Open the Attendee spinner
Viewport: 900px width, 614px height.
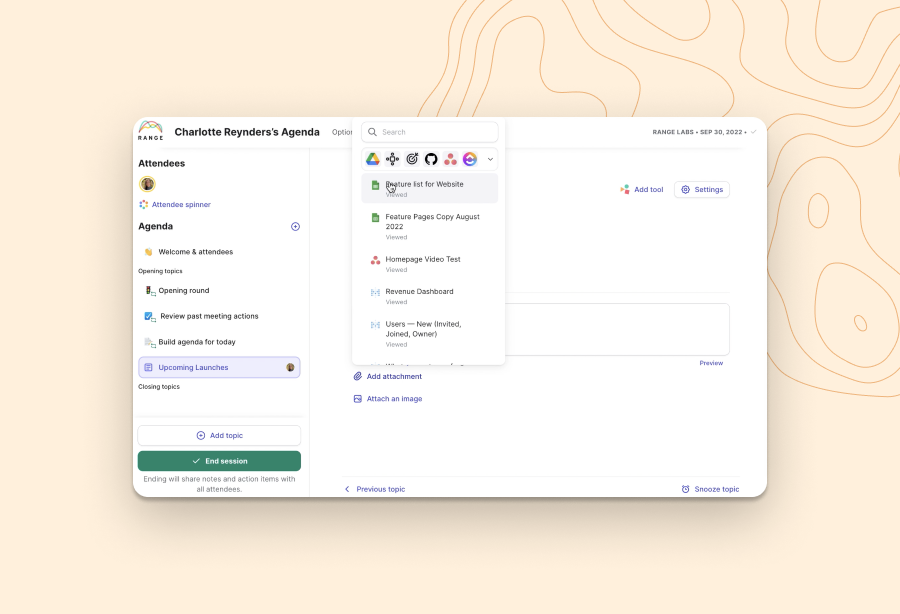click(x=175, y=204)
